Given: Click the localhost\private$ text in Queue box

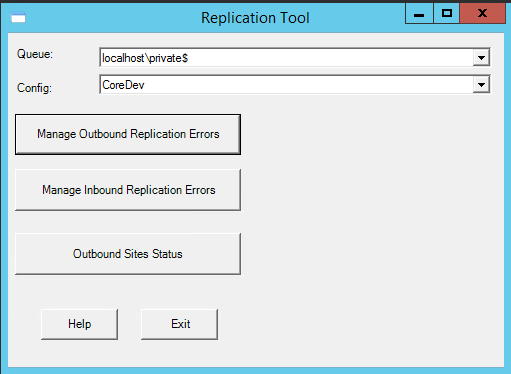Looking at the screenshot, I should (145, 58).
